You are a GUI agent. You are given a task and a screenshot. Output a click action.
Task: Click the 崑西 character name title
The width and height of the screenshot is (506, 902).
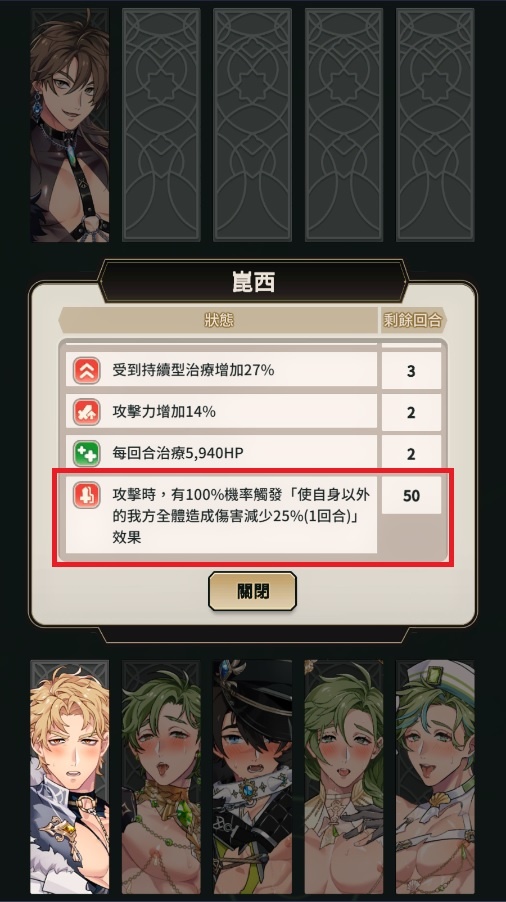coord(253,282)
